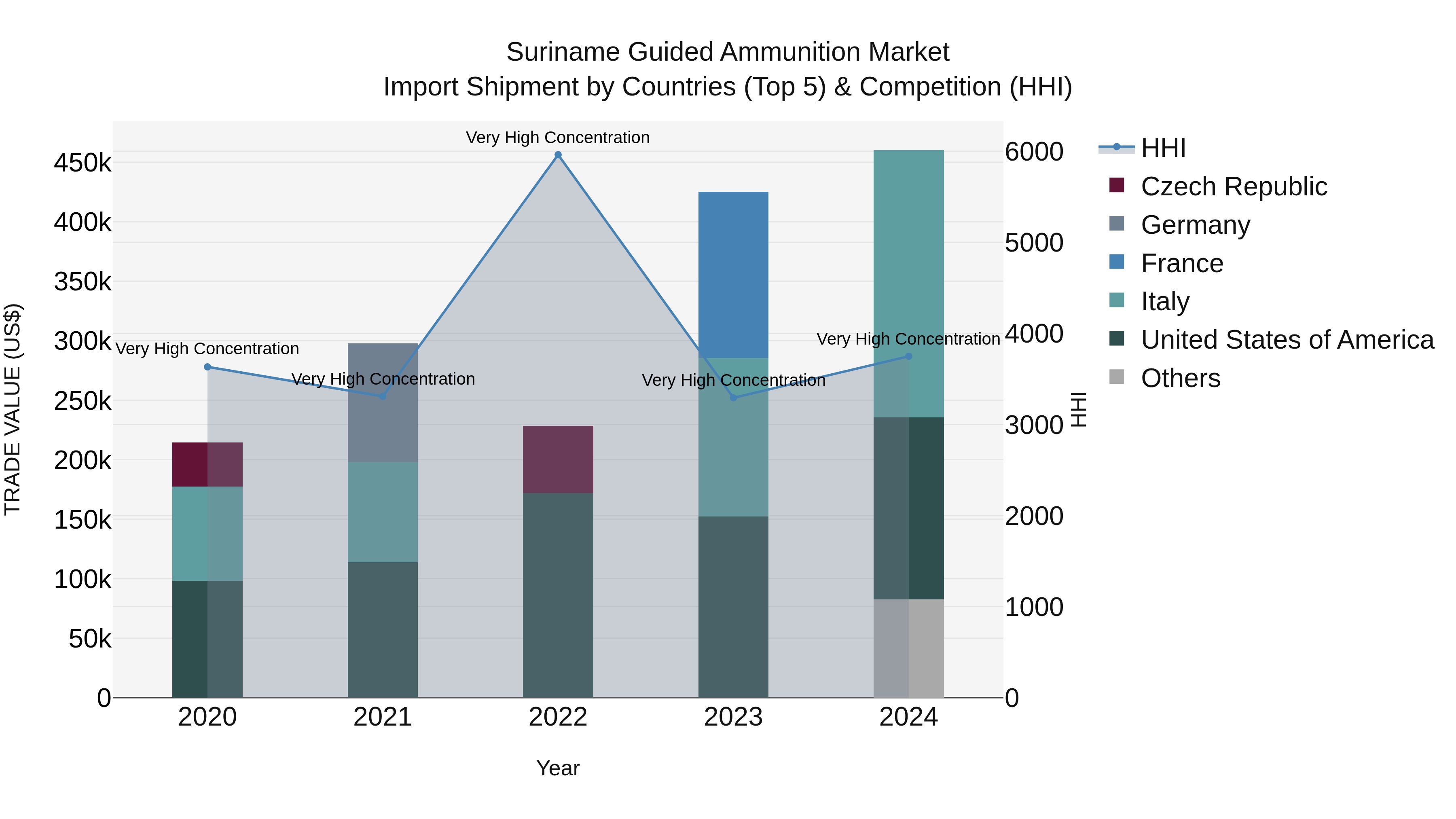Click the Czech Republic segment in 2020
The image size is (1456, 819).
207,465
